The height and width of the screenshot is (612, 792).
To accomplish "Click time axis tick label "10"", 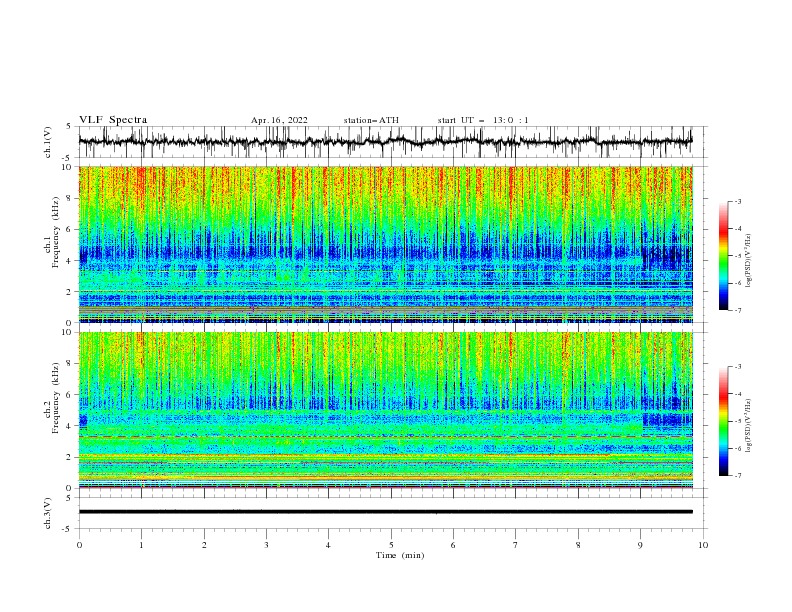I will [703, 545].
